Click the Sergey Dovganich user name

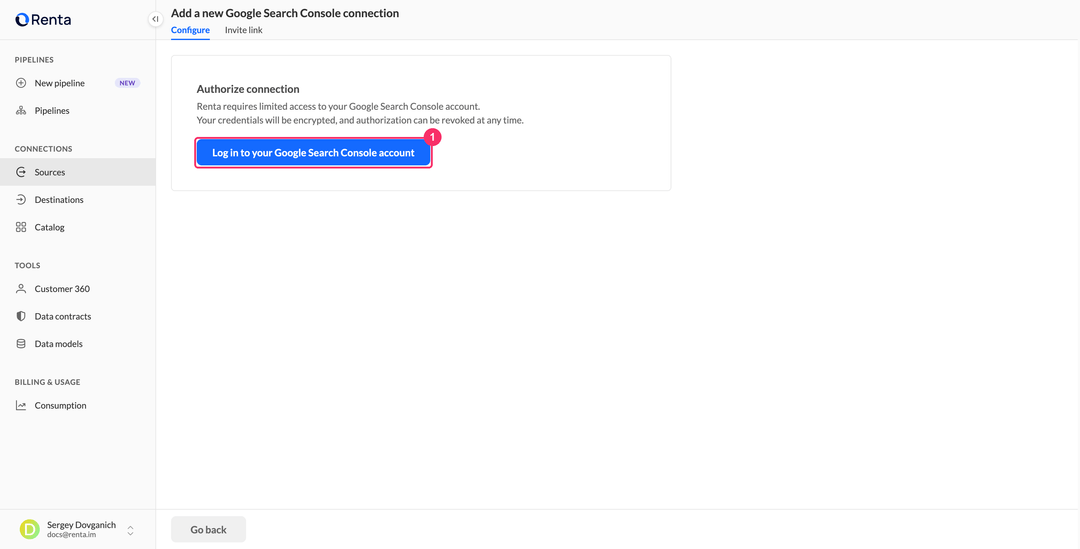point(81,525)
